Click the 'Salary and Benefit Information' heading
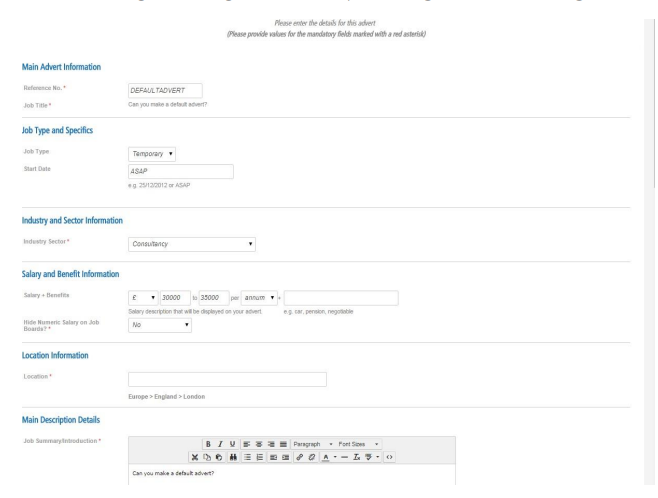658x498 pixels. tap(70, 274)
